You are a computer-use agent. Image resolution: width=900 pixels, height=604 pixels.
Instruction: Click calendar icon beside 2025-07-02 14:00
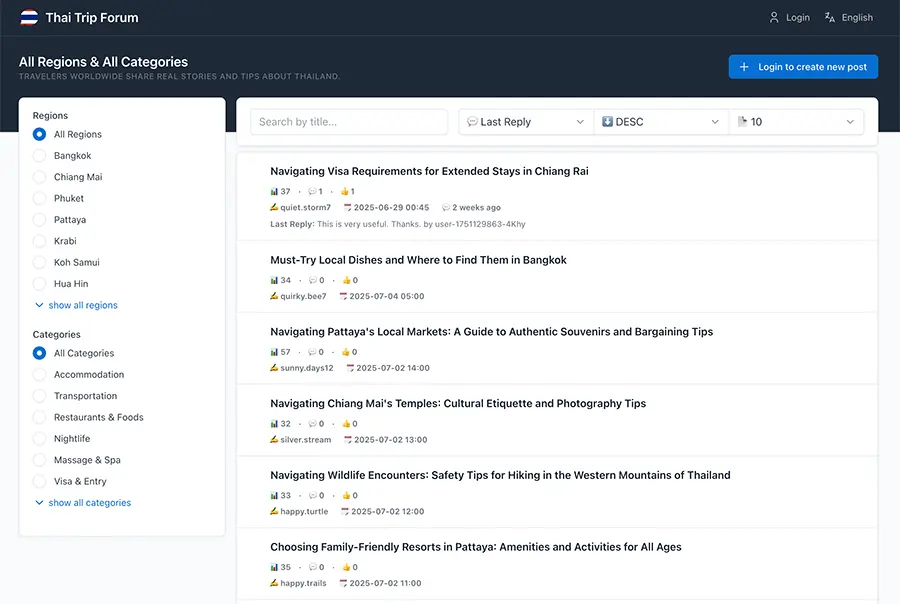point(350,368)
